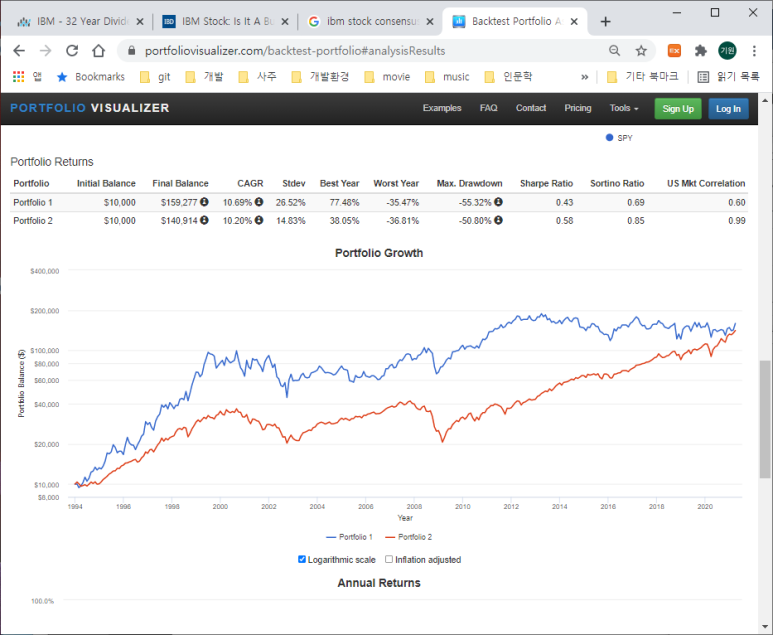773x635 pixels.
Task: Open the 개발 bookmark folder
Action: [x=204, y=77]
